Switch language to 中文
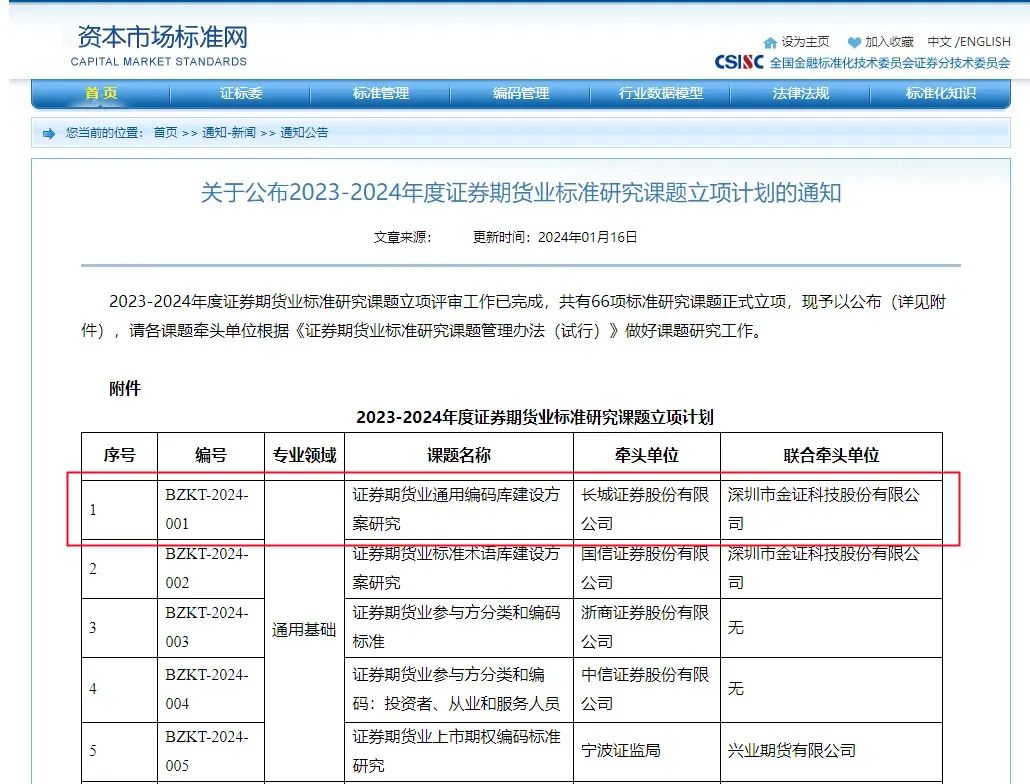The height and width of the screenshot is (784, 1030). click(939, 42)
